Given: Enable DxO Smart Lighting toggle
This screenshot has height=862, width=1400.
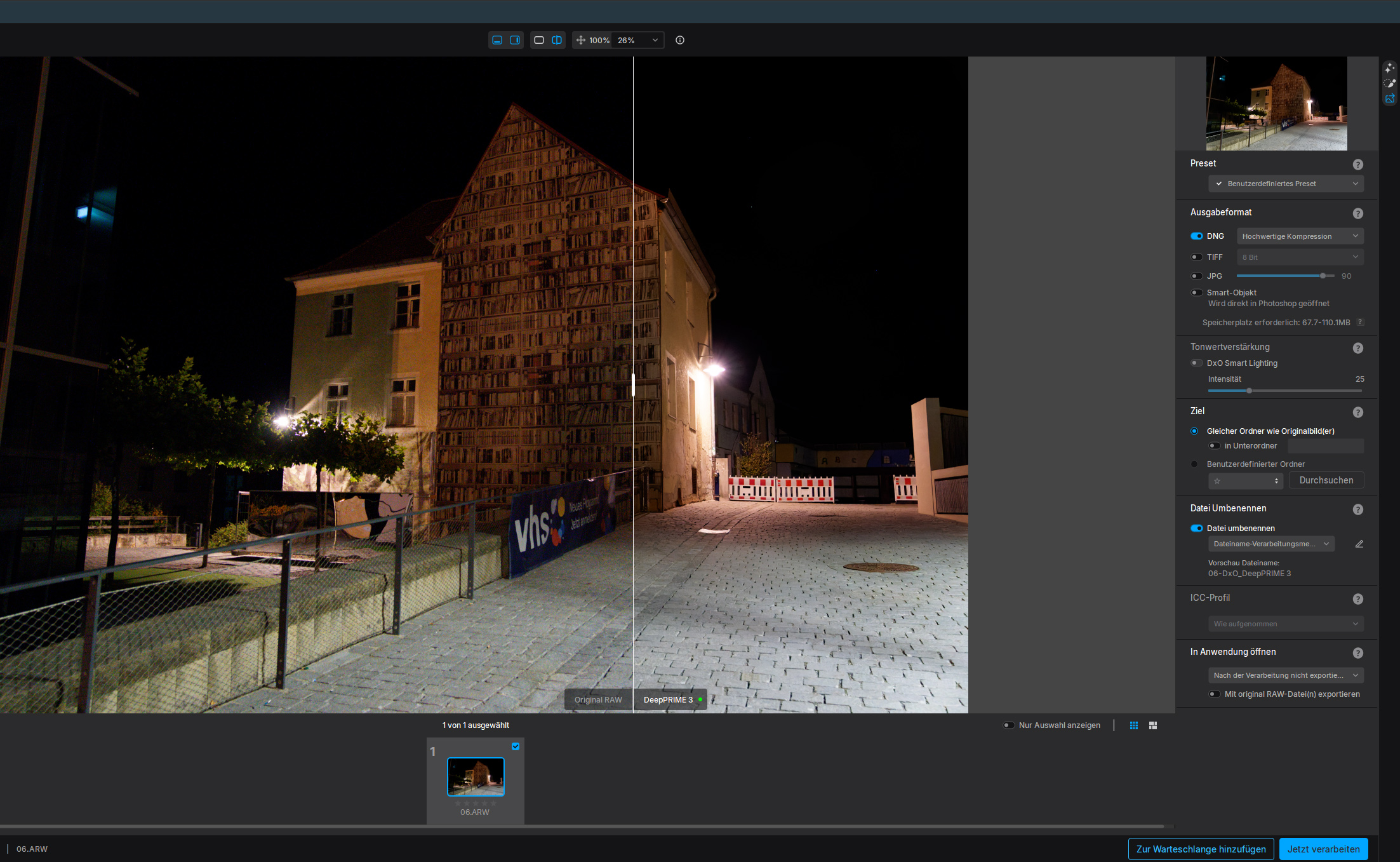Looking at the screenshot, I should pyautogui.click(x=1197, y=363).
